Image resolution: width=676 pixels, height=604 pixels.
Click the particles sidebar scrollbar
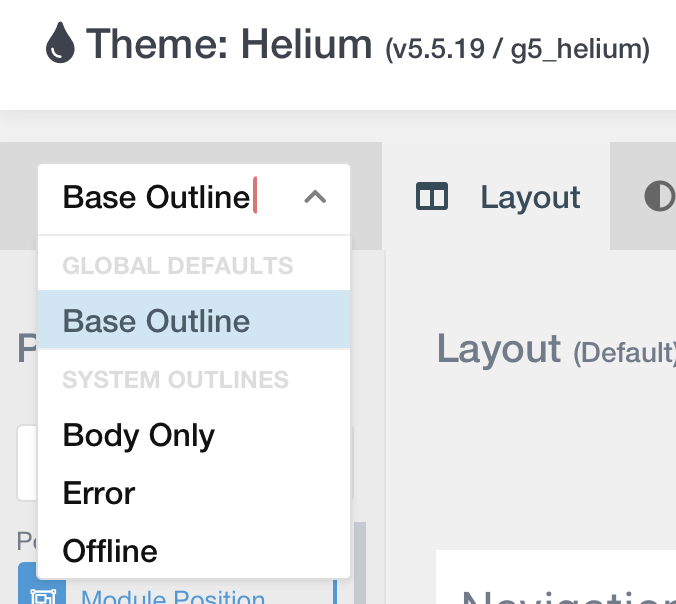click(x=360, y=563)
